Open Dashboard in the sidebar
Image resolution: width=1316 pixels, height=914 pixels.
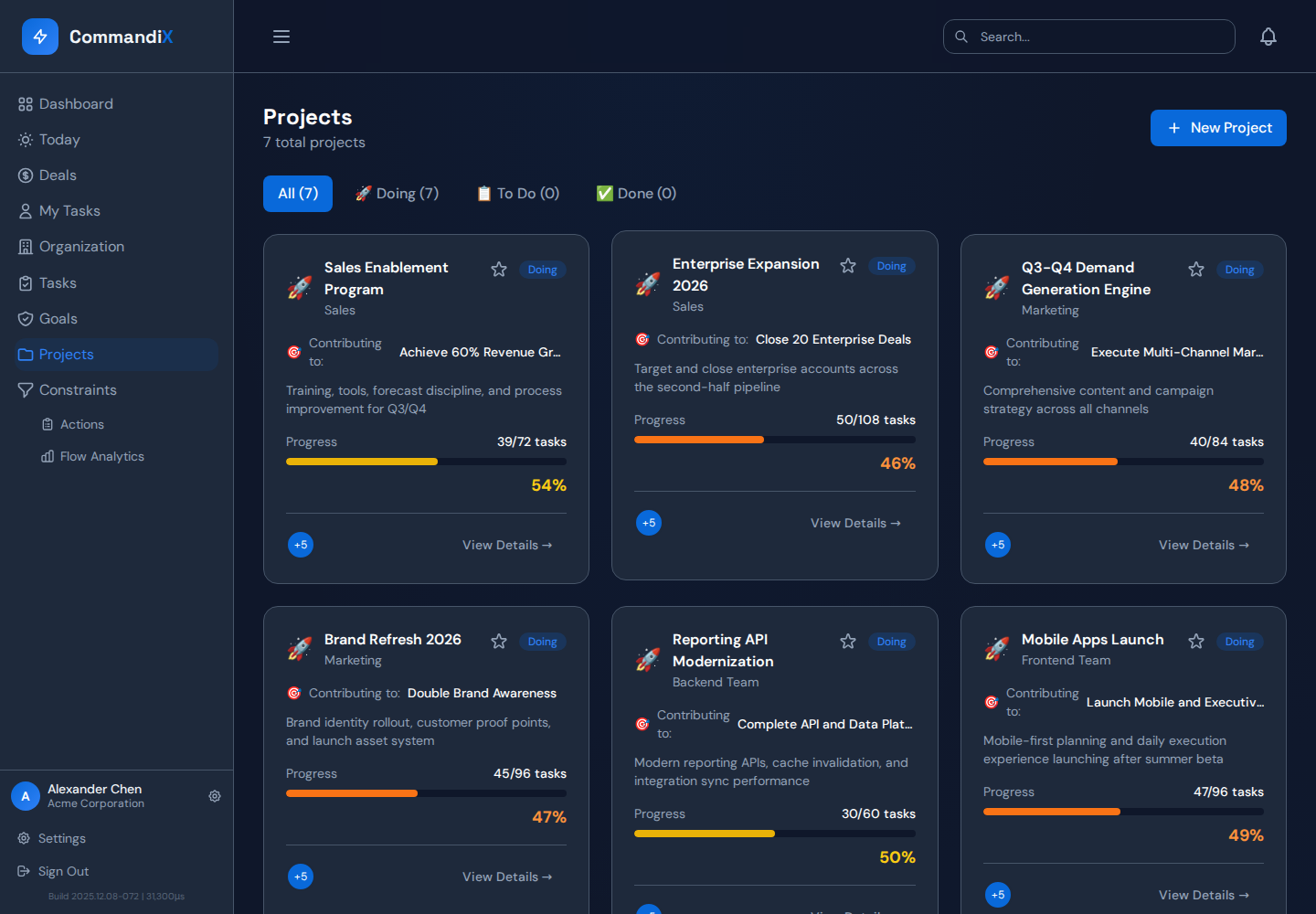117,104
